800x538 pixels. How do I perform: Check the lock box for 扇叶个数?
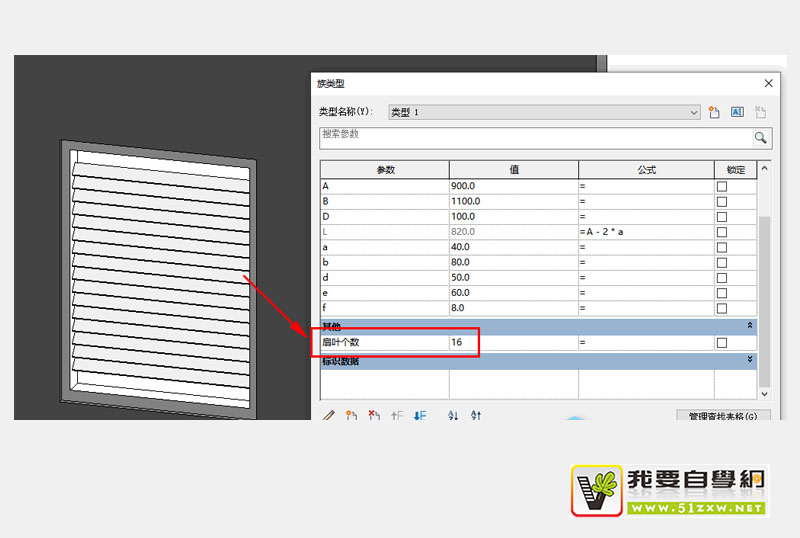point(722,343)
